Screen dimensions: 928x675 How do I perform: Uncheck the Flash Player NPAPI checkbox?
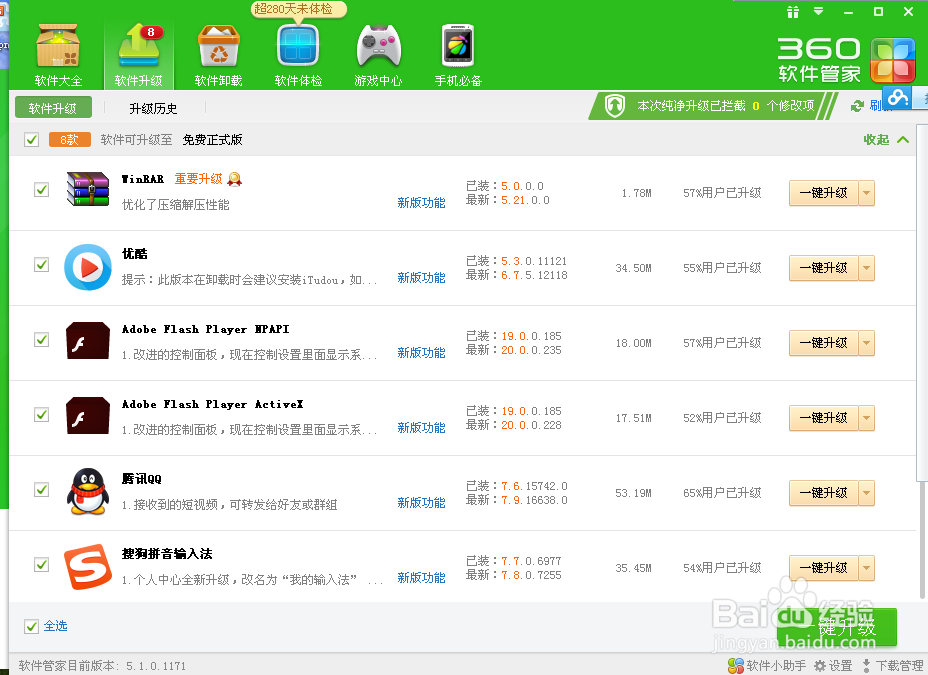tap(41, 340)
